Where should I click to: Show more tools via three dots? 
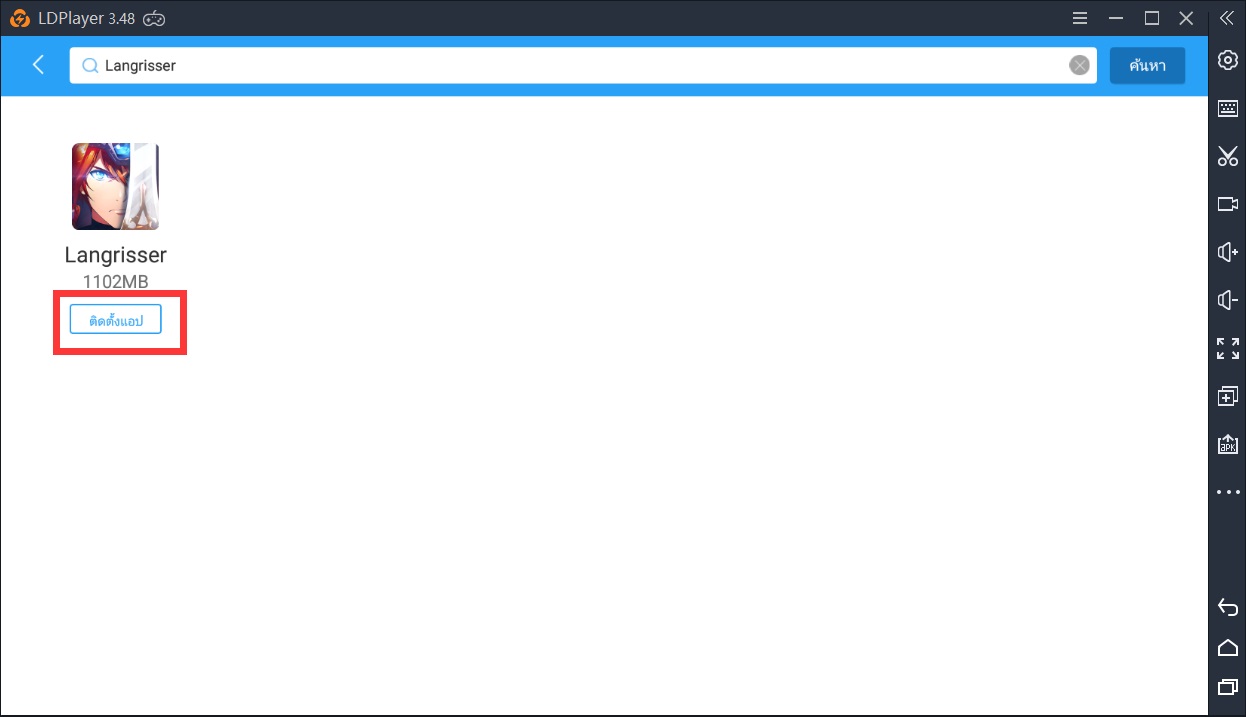[x=1227, y=492]
